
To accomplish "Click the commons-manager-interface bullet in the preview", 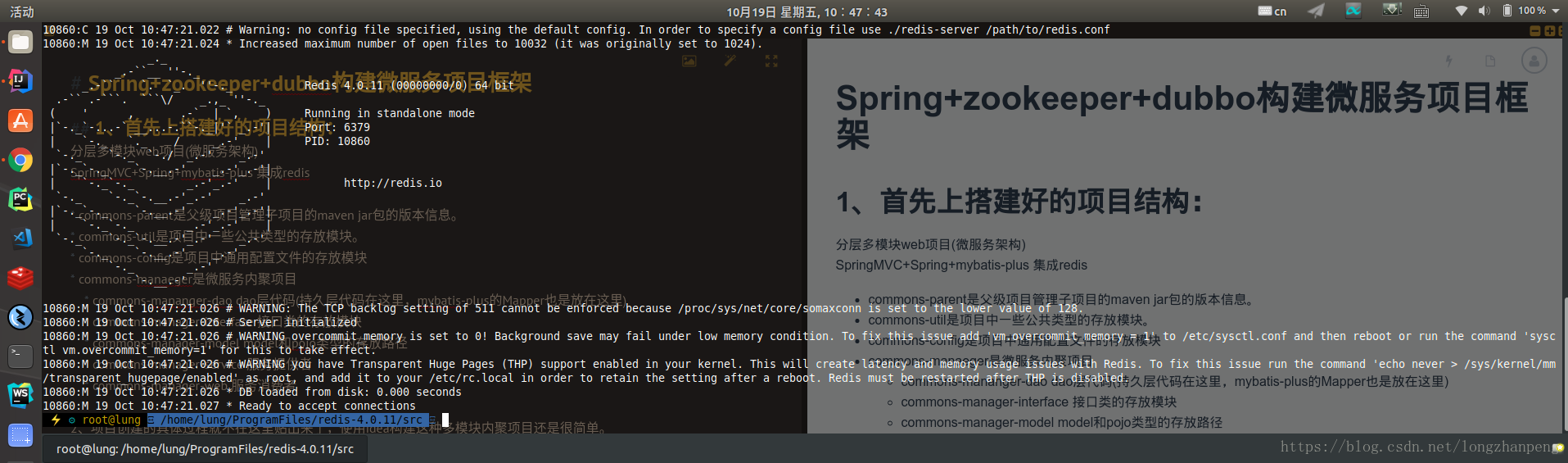I will pos(1038,402).
